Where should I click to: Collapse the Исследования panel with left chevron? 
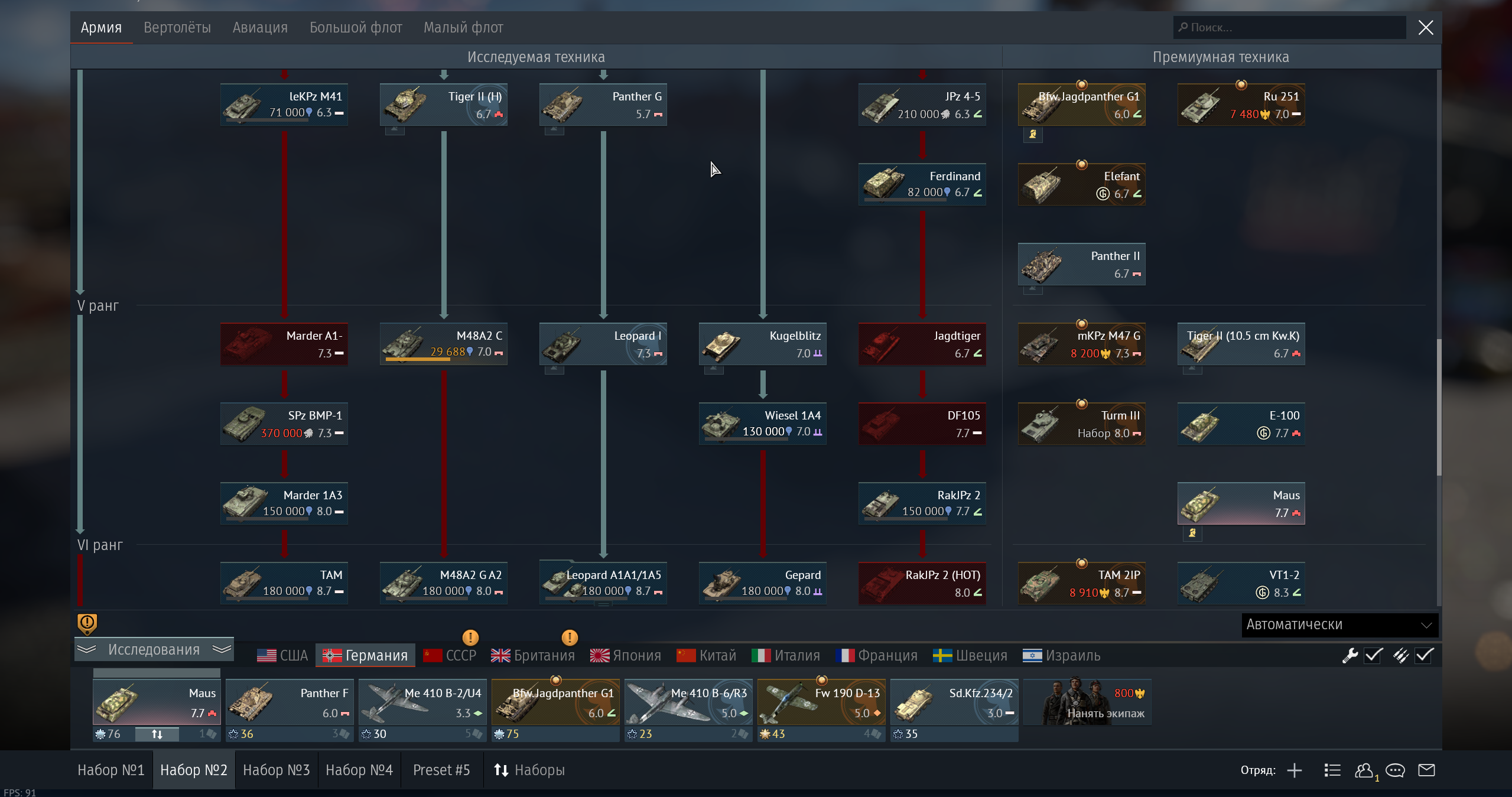[87, 649]
